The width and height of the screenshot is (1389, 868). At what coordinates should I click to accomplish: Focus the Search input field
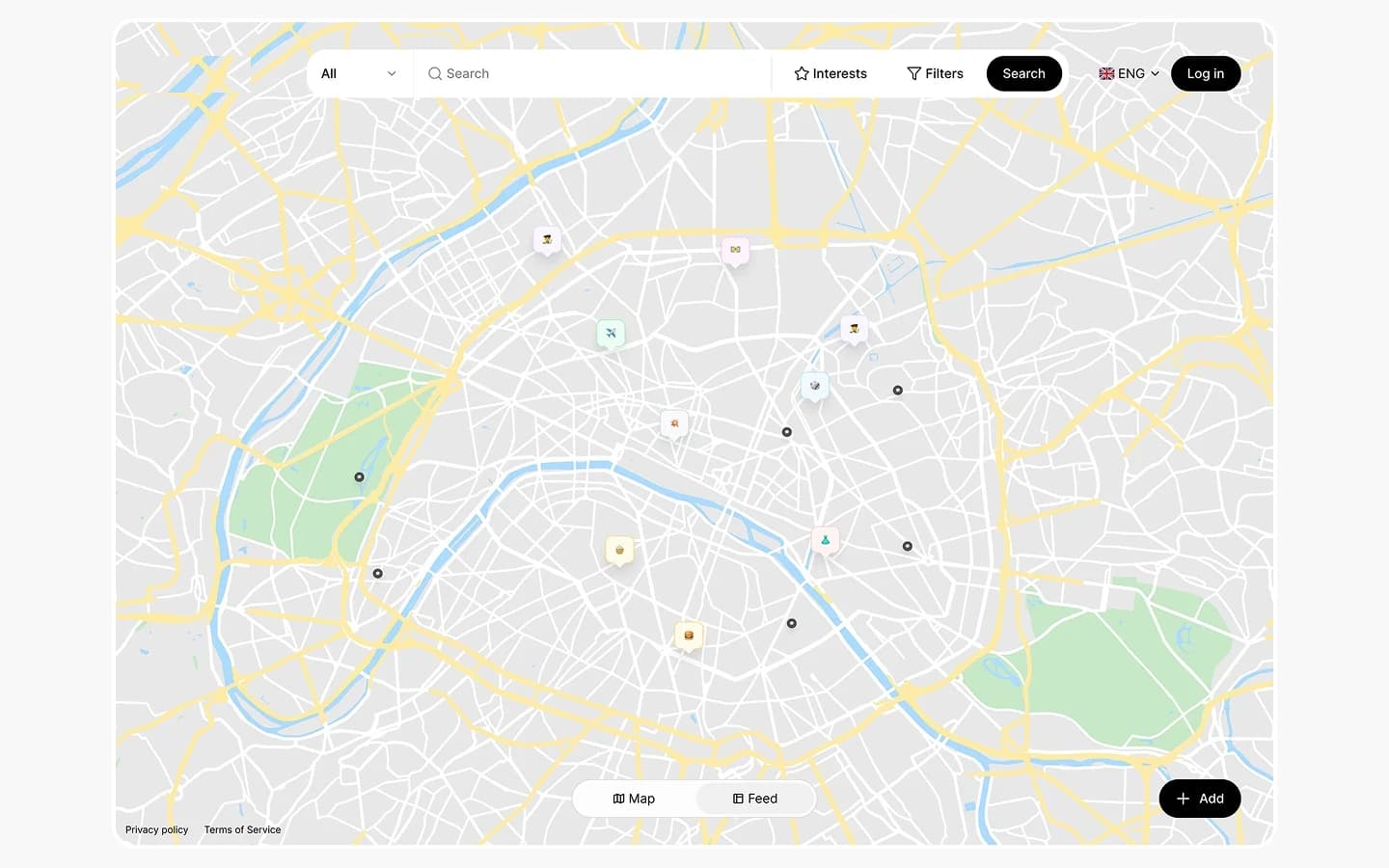[593, 73]
